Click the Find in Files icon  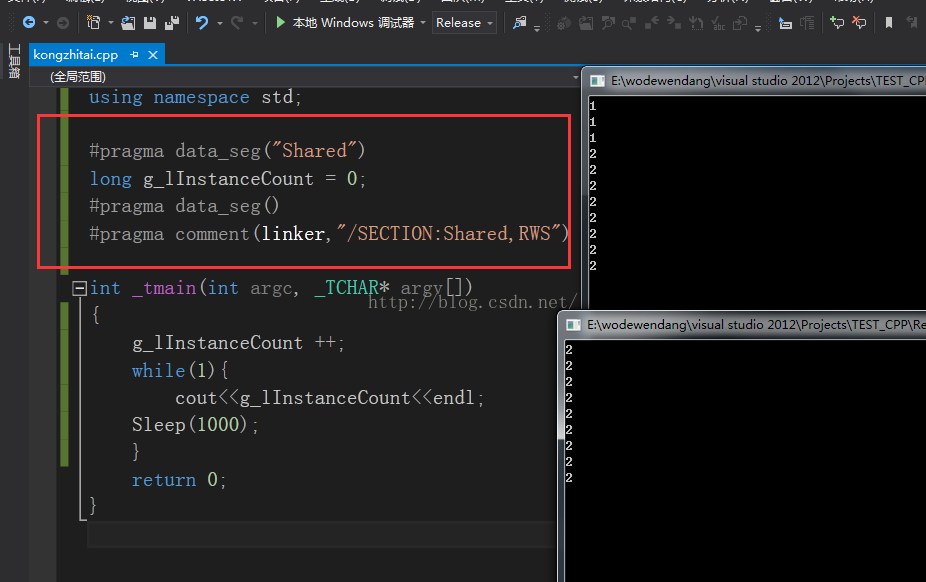click(520, 23)
